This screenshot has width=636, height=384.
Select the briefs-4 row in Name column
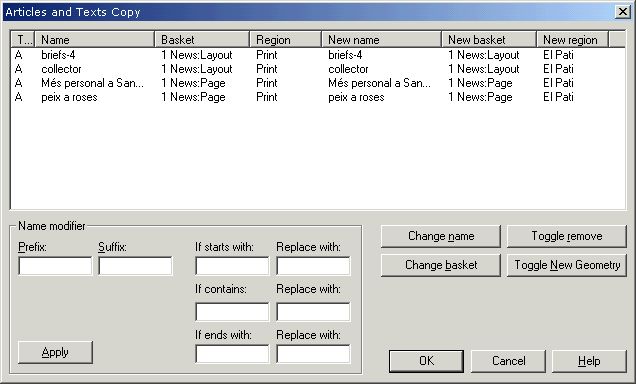(58, 55)
